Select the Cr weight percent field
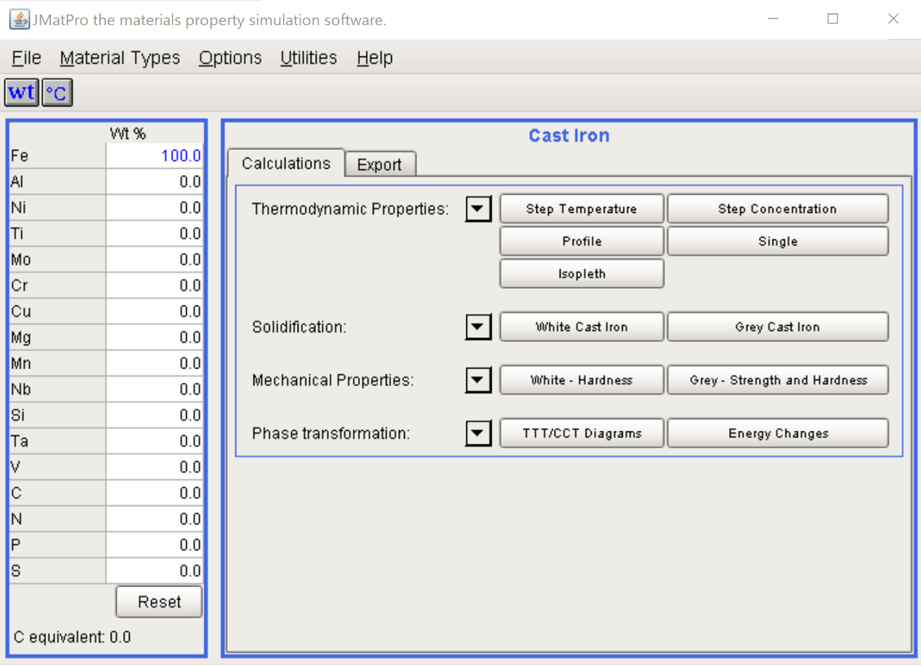Viewport: 921px width, 665px height. (x=154, y=286)
